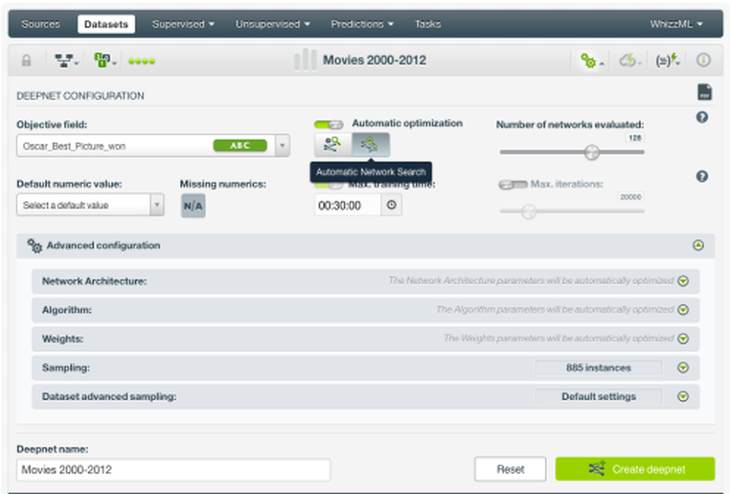Click the Movies 2000-2012 title
730x494 pixels.
[x=374, y=60]
